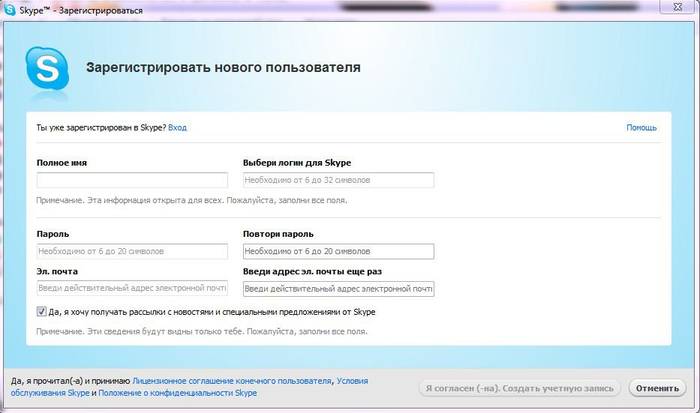Open the 'Помощь' help link
This screenshot has height=413, width=700.
pos(641,128)
